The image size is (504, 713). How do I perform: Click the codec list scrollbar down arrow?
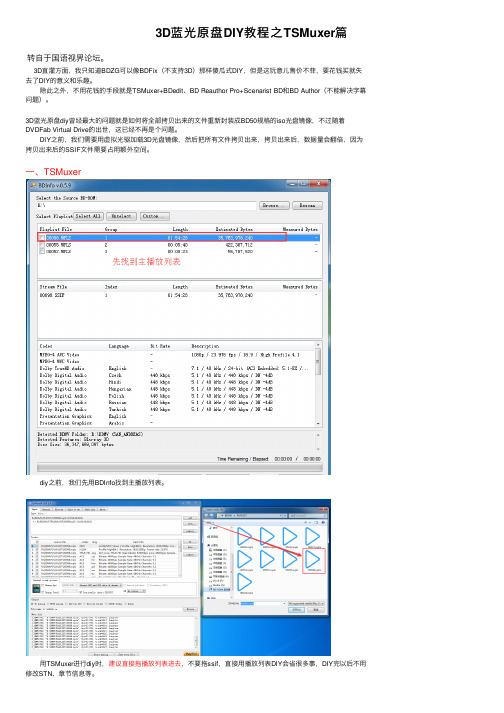click(x=318, y=423)
